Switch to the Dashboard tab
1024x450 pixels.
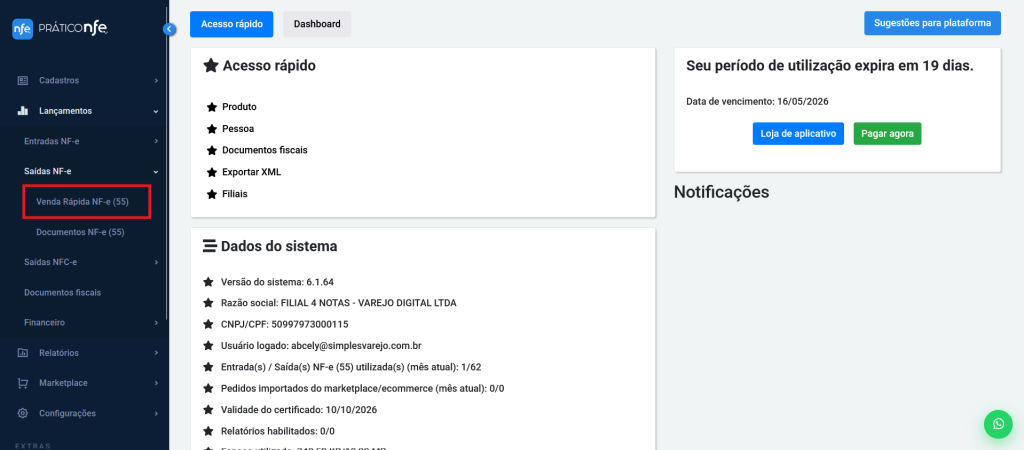pos(316,23)
